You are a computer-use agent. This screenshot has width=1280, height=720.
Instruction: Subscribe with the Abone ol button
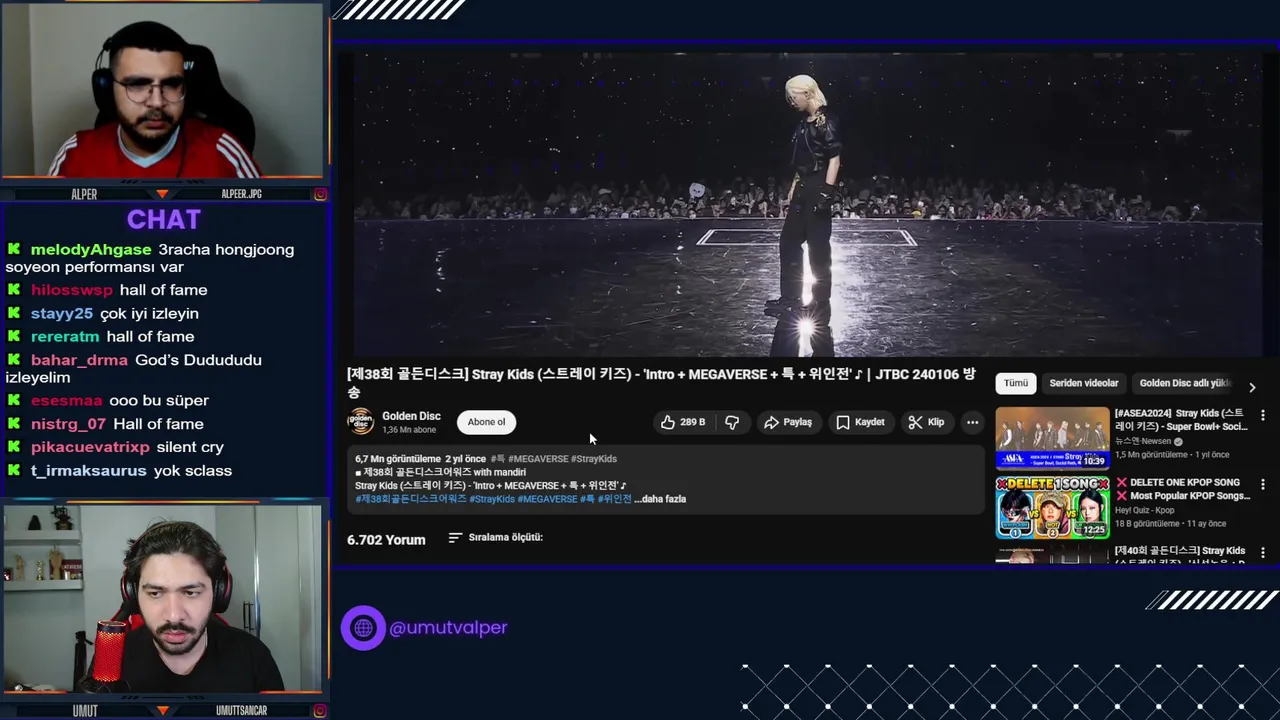coord(487,422)
